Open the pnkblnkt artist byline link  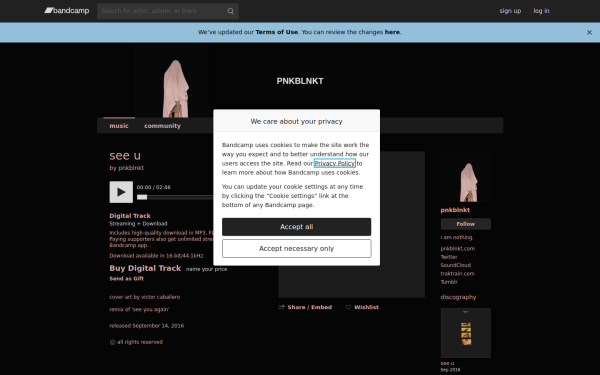(x=131, y=168)
